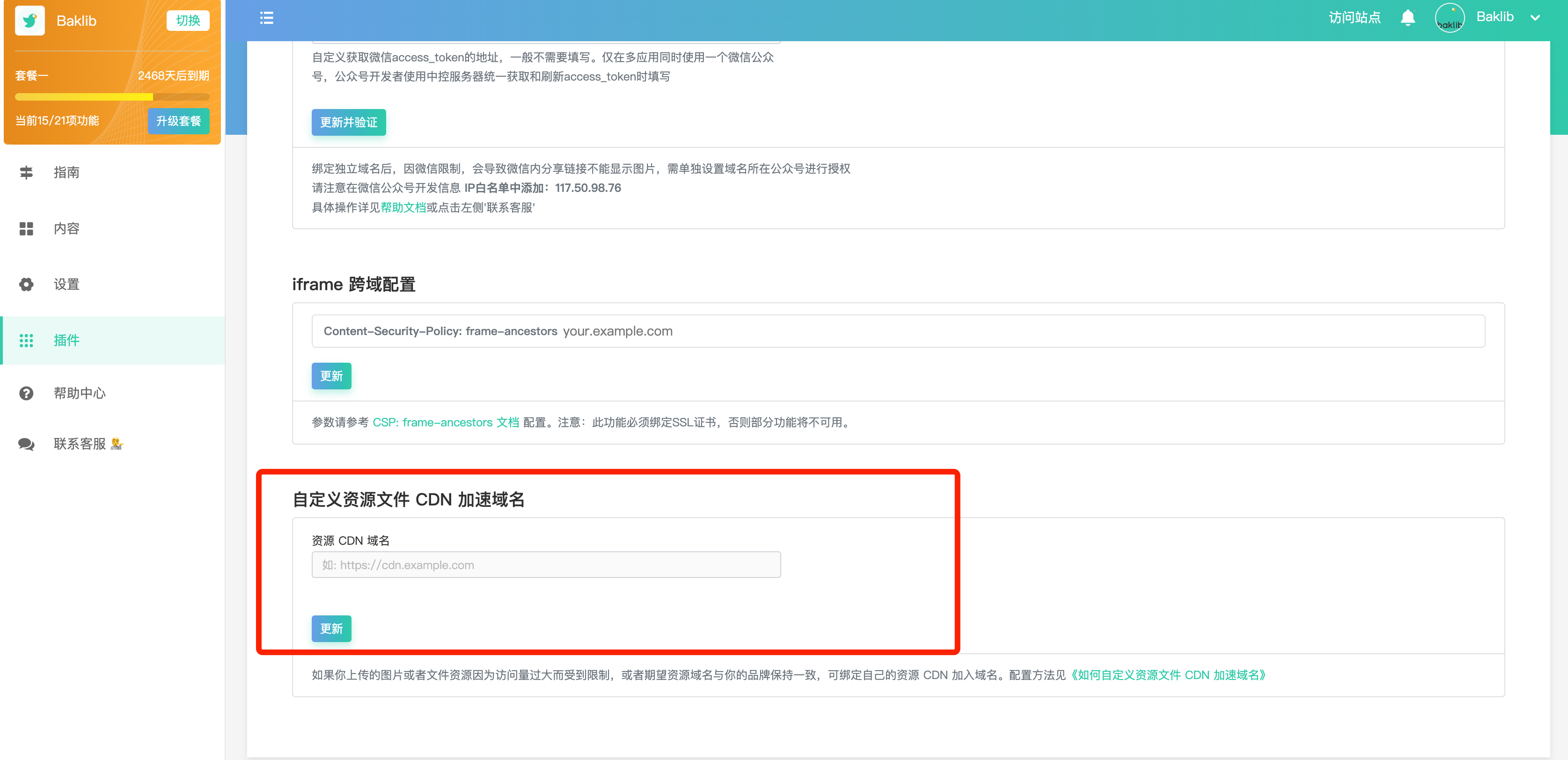Click the 自定义资源文件 CDN 加速域名 heading
This screenshot has width=1568, height=760.
409,499
